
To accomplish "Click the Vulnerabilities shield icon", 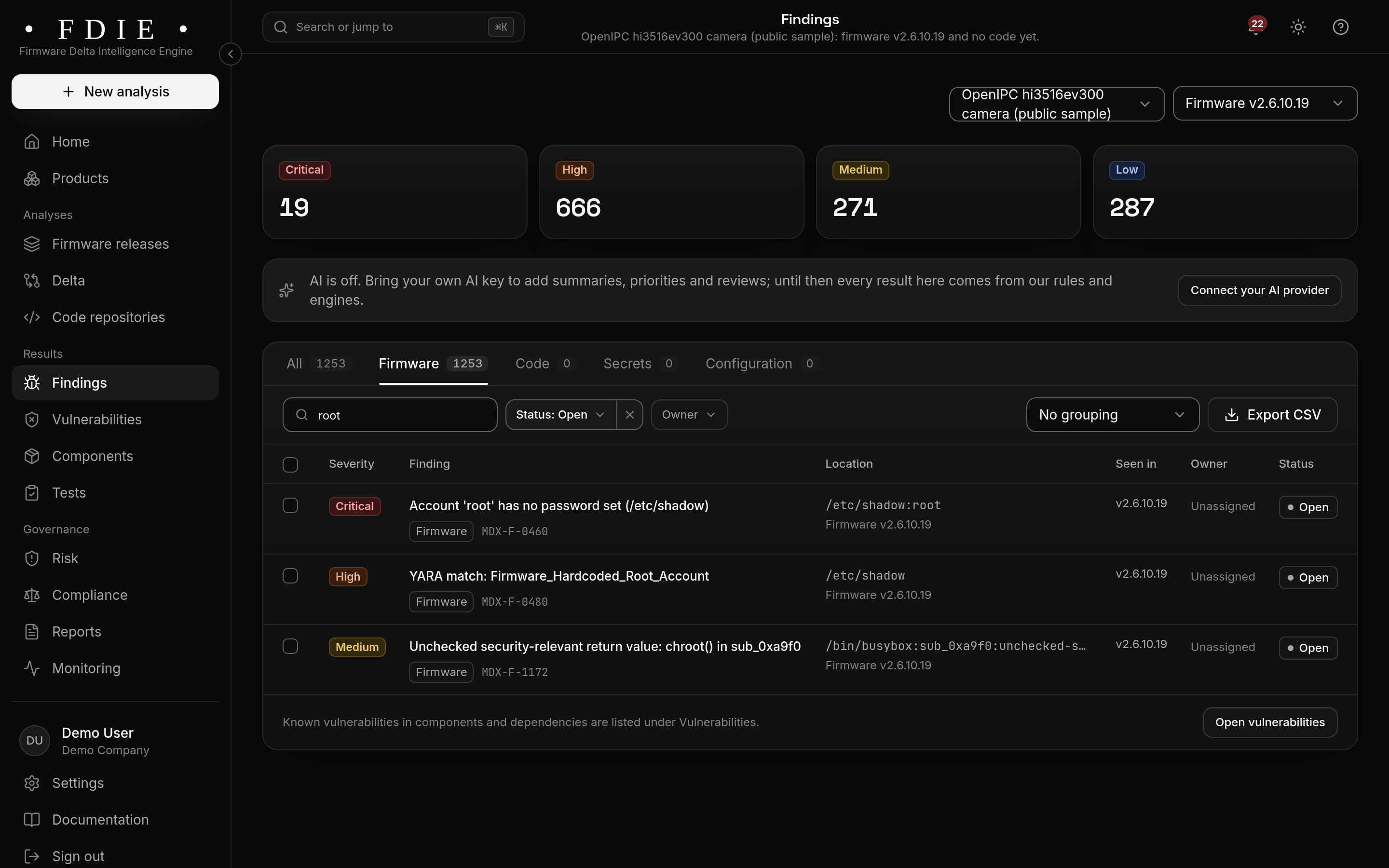I will (x=32, y=420).
